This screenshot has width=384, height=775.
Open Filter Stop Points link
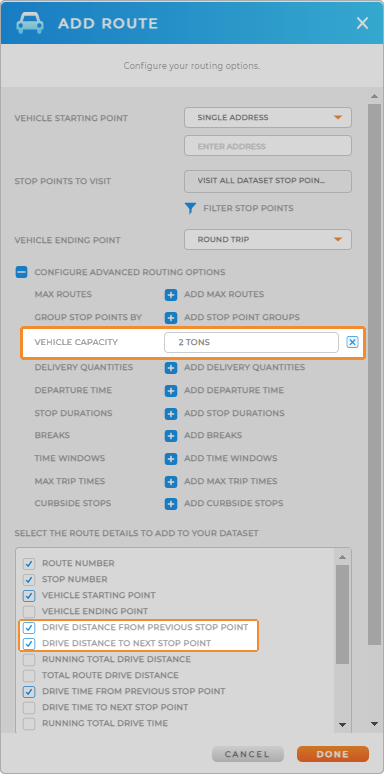[x=248, y=209]
